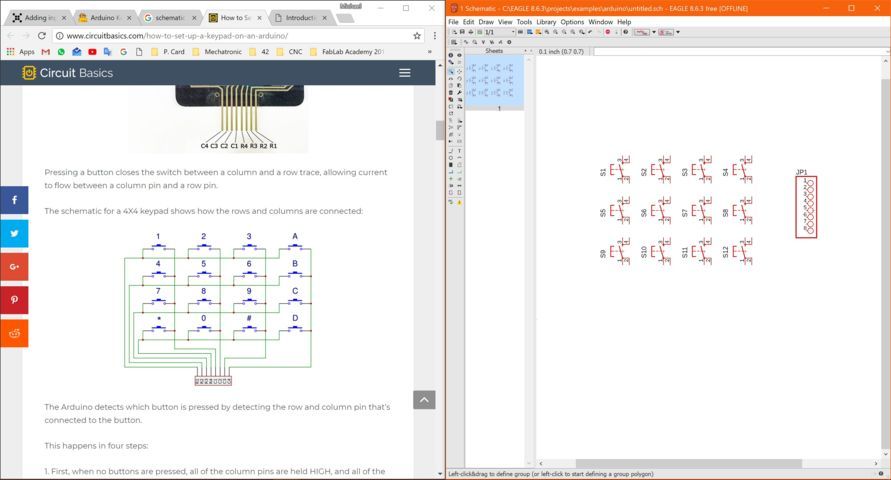
Task: Click the Chrome page vertical scrollbar thumb
Action: coord(440,130)
